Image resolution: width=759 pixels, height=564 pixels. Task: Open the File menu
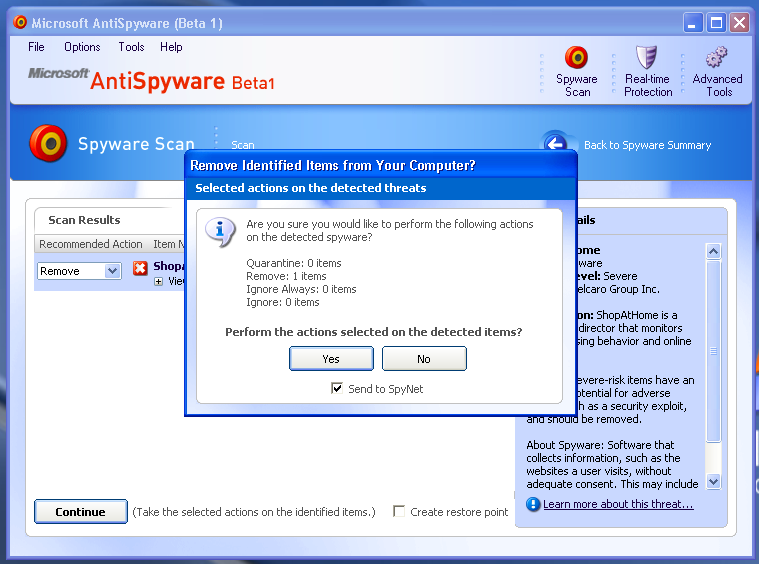36,47
